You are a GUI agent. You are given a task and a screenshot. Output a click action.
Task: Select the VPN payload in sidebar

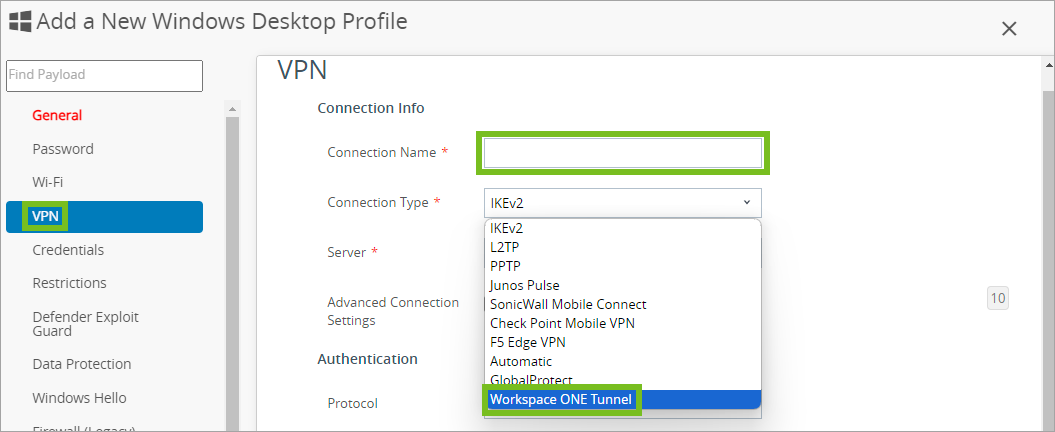point(104,217)
